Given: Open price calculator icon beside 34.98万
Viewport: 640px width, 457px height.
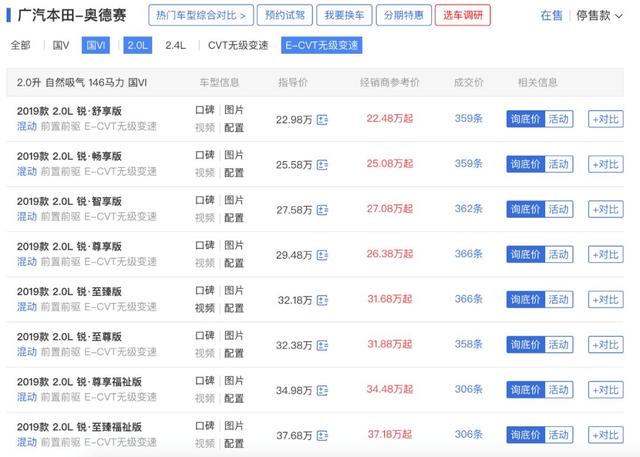Looking at the screenshot, I should tap(322, 390).
